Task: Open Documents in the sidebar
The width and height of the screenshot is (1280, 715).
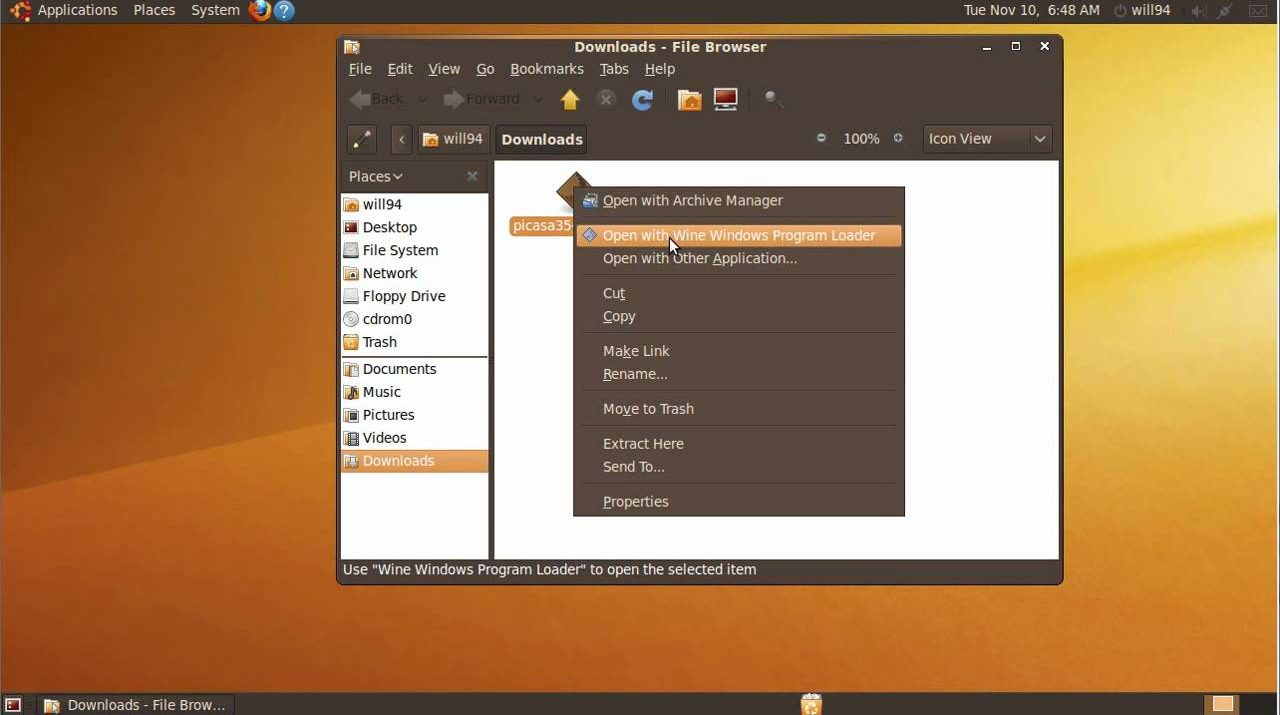Action: pyautogui.click(x=399, y=369)
